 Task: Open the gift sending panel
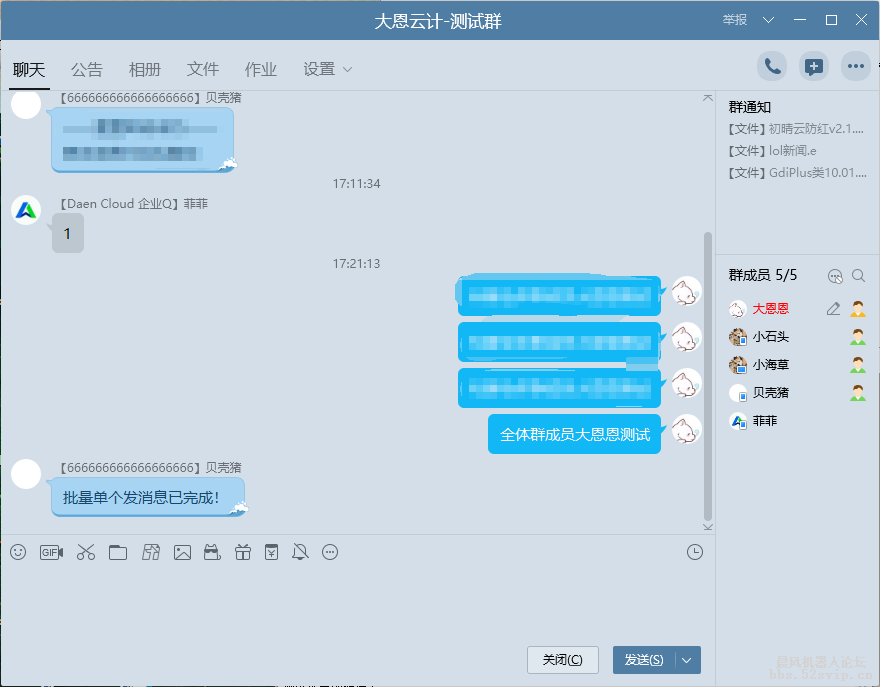pyautogui.click(x=242, y=551)
